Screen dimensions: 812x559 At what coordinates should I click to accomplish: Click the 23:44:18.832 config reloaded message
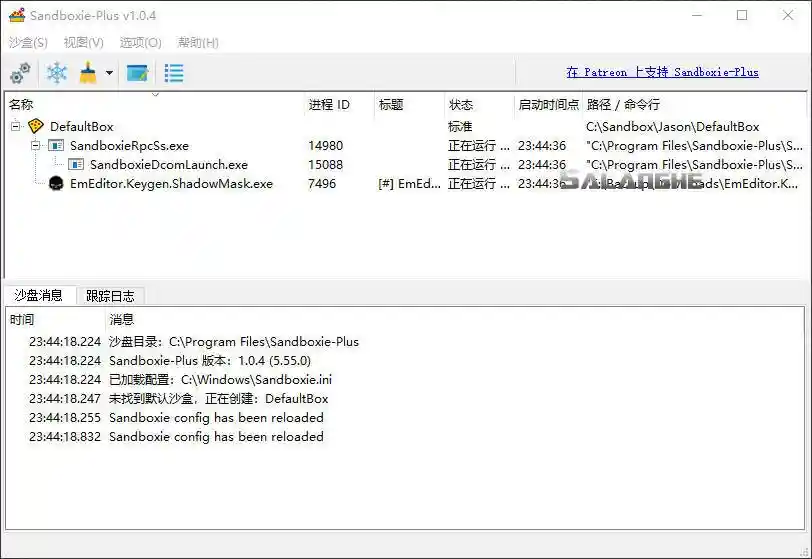pyautogui.click(x=216, y=437)
